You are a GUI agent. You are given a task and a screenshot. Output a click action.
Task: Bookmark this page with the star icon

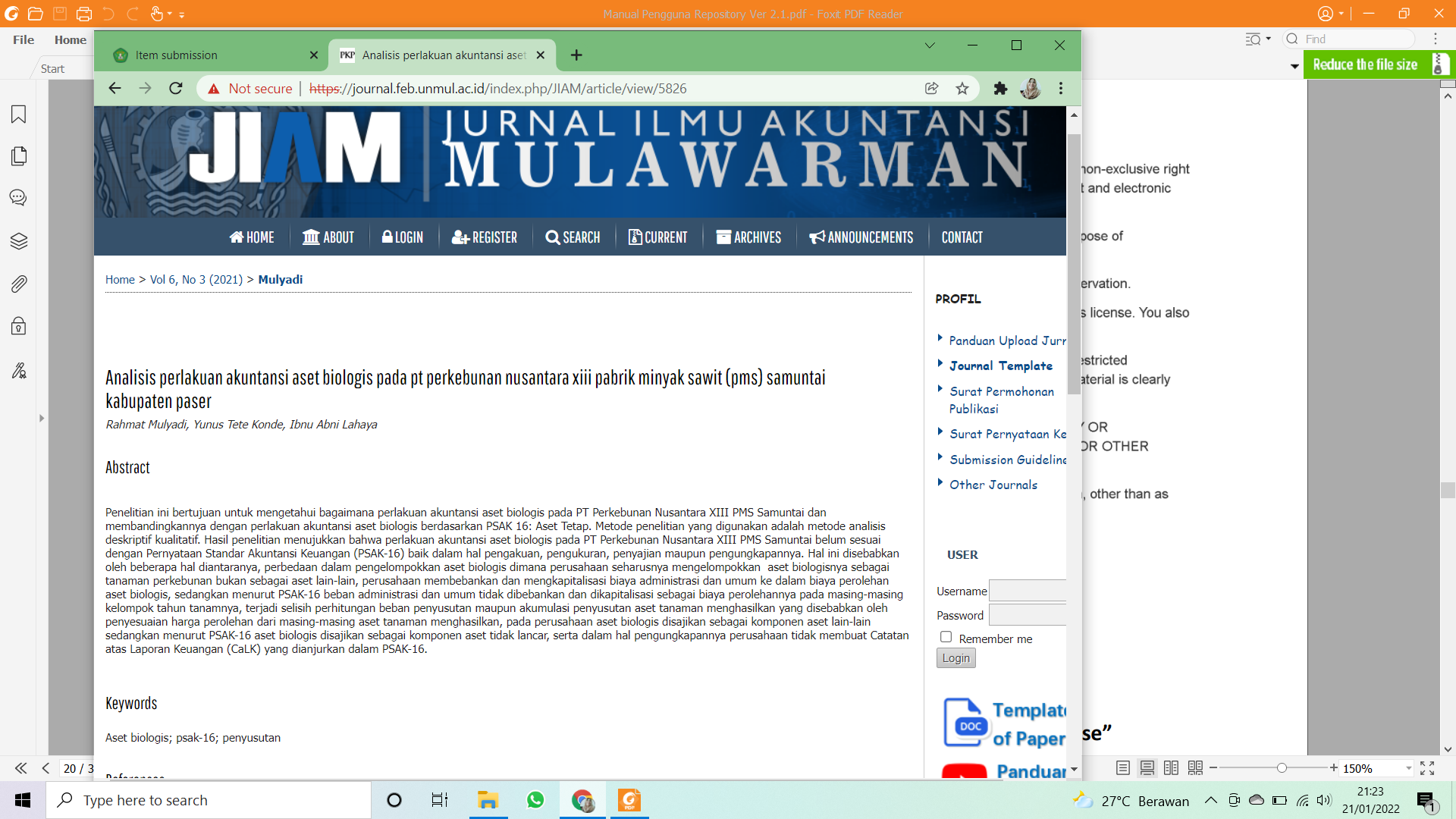(x=962, y=89)
